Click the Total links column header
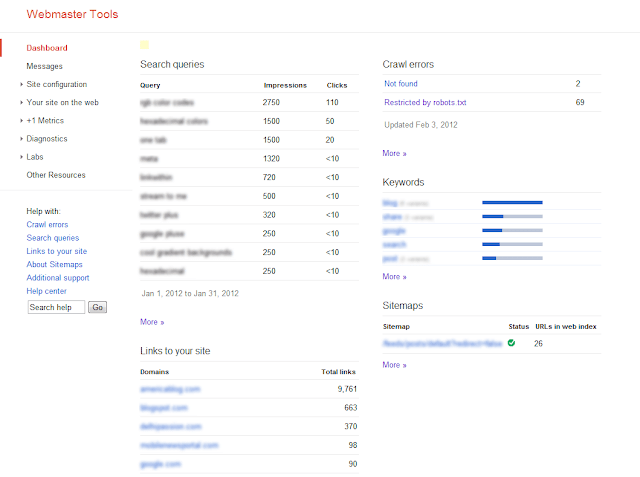The image size is (640, 477). 338,372
